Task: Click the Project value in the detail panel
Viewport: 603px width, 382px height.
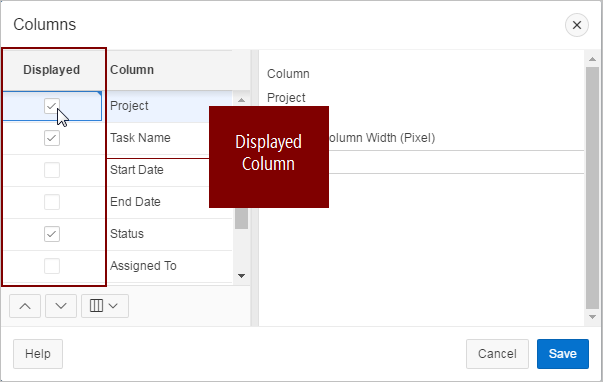Action: (x=286, y=98)
